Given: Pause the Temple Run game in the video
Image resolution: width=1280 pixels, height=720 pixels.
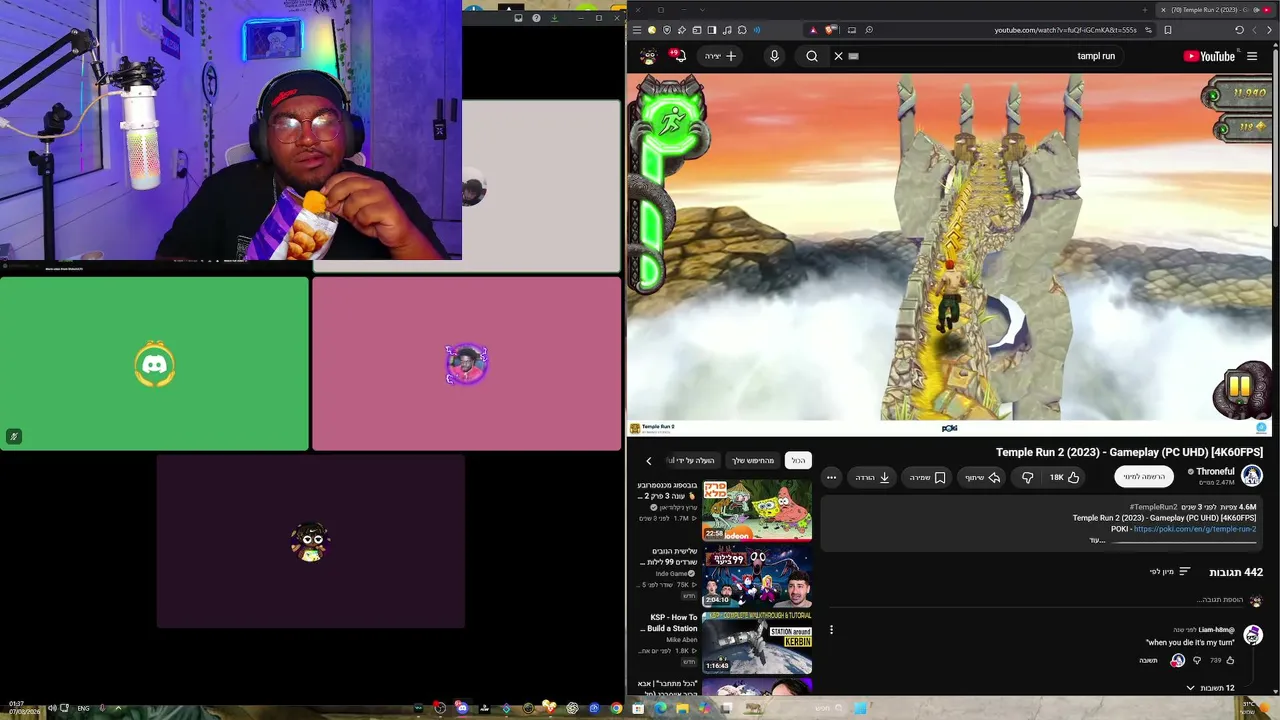Looking at the screenshot, I should [x=1239, y=387].
